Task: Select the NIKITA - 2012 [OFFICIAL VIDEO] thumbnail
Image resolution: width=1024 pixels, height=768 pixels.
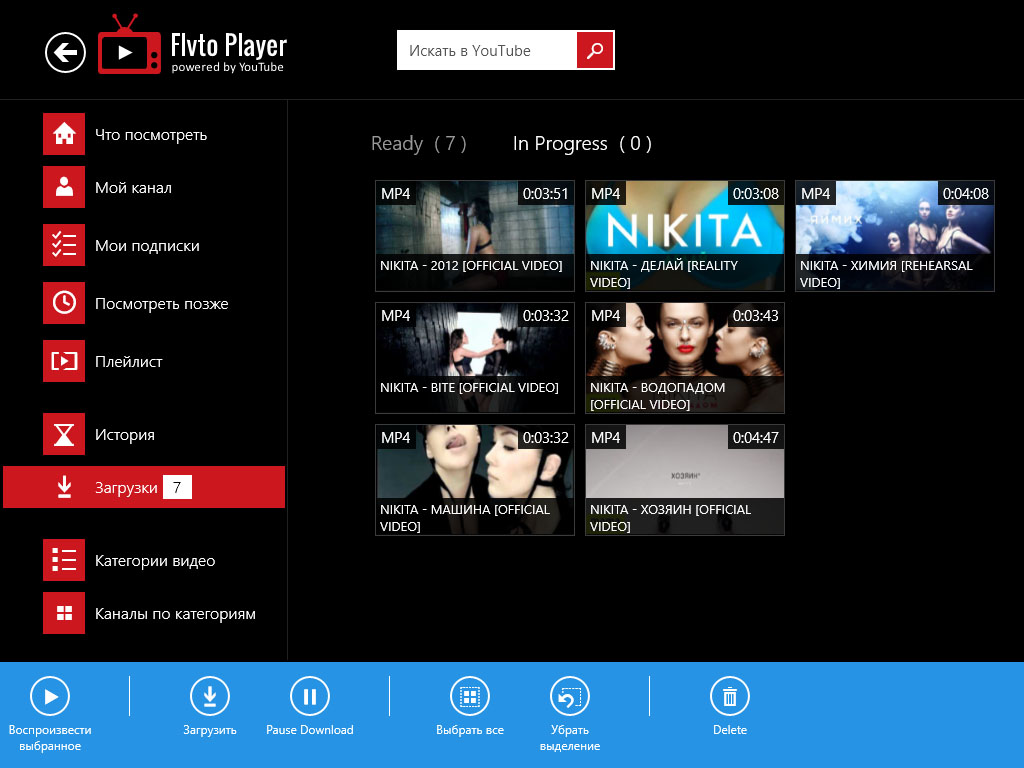Action: click(x=475, y=236)
